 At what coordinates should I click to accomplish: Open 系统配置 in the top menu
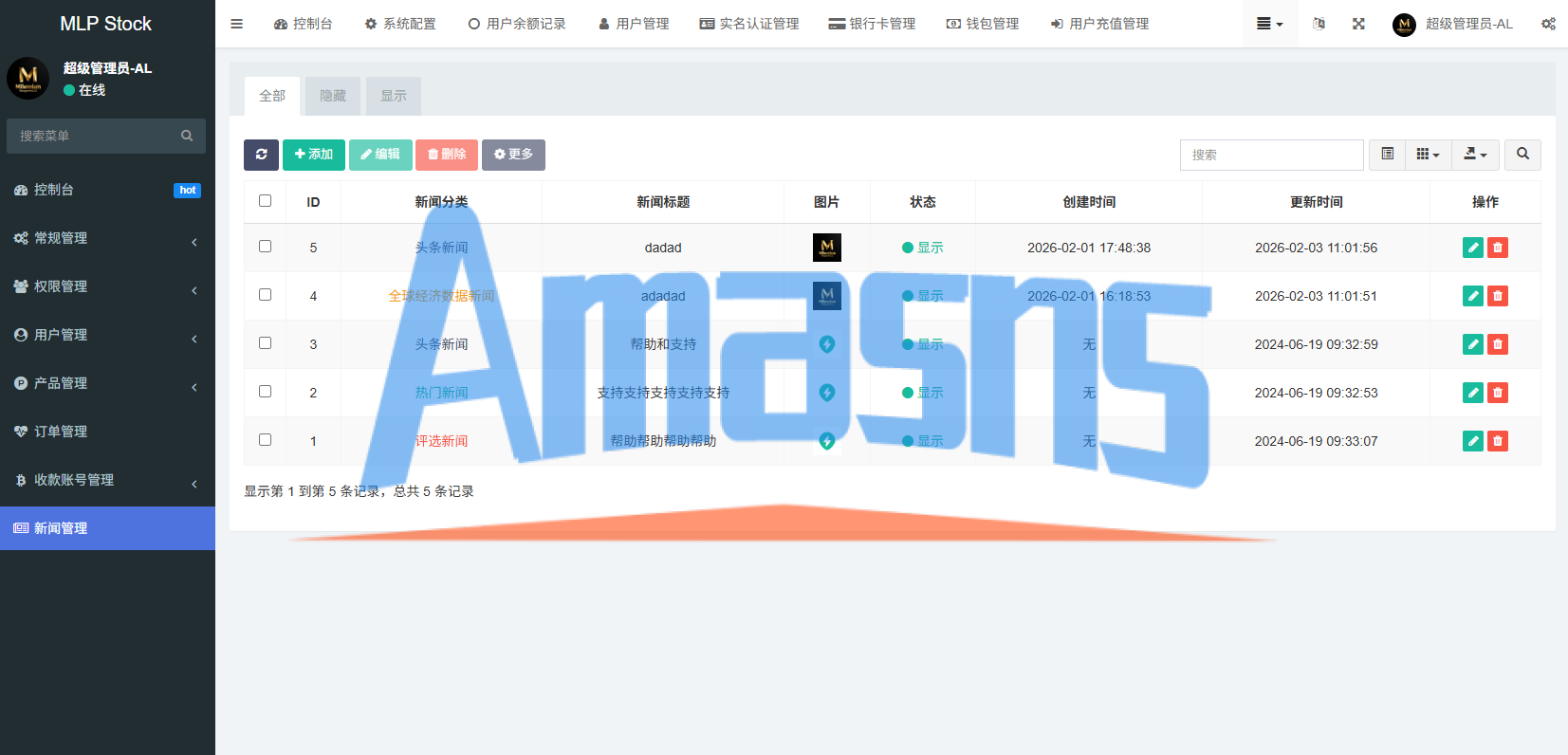point(400,24)
